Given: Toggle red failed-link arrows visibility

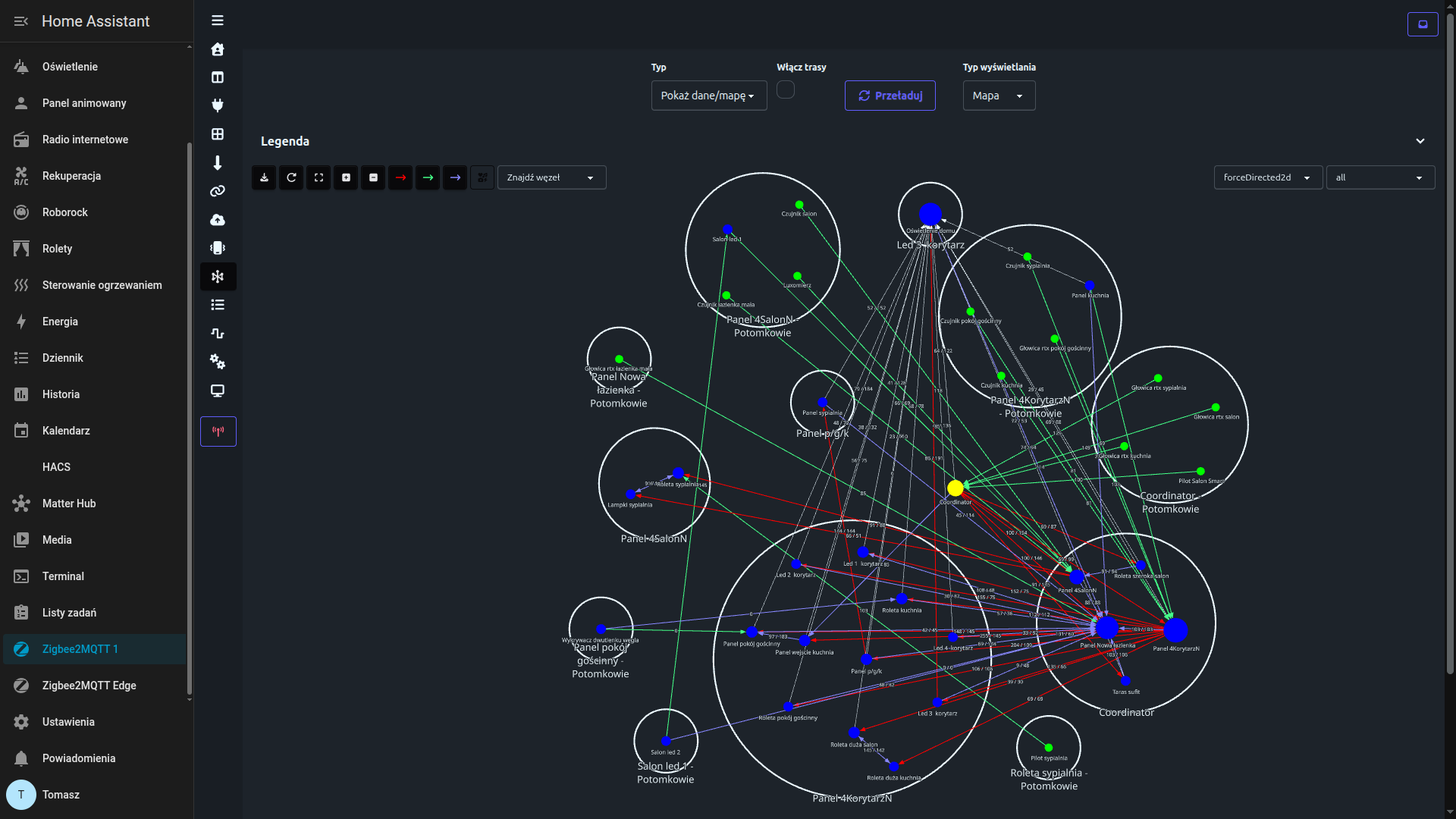Looking at the screenshot, I should pos(400,177).
